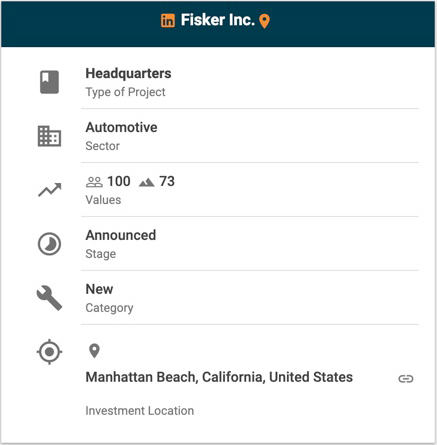Open the chain link icon beside location
This screenshot has width=437, height=445.
[406, 379]
